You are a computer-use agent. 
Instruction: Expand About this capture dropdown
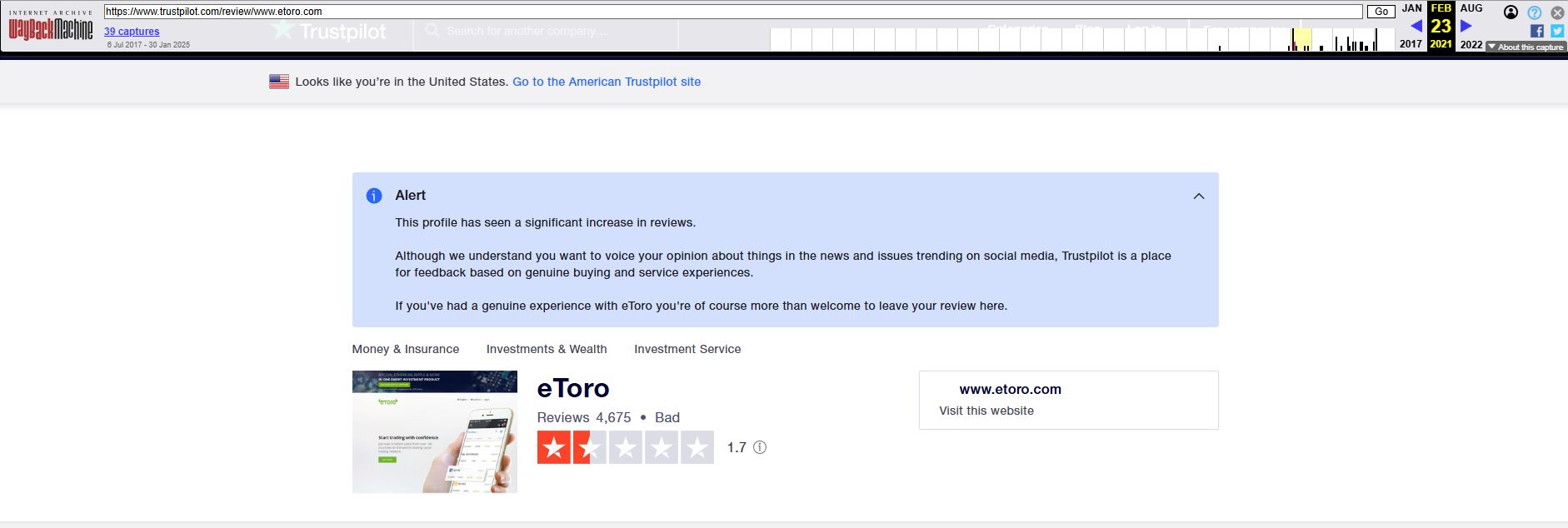[x=1526, y=47]
